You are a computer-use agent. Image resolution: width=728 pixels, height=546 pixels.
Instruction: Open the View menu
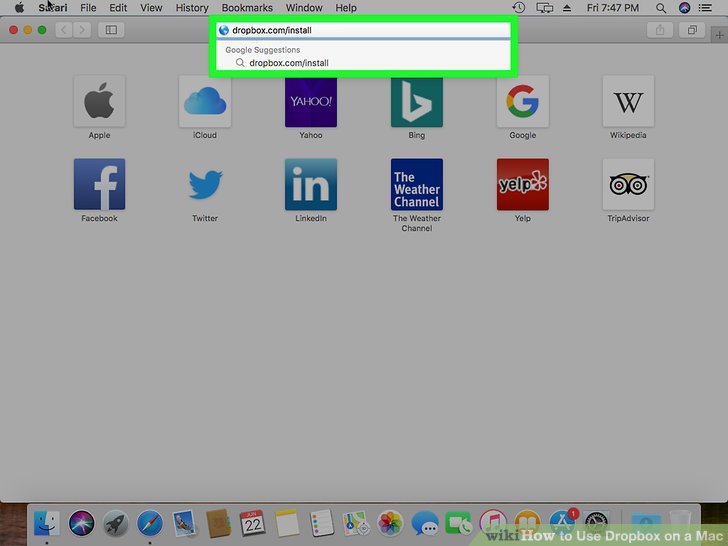coord(151,8)
